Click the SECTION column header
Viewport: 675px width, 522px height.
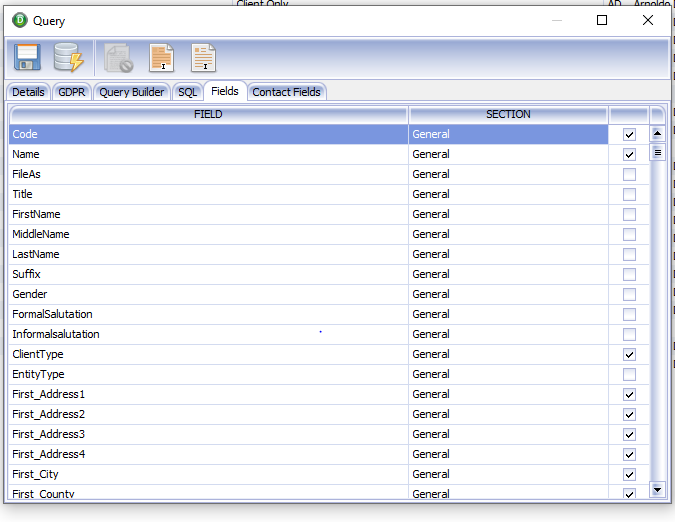pyautogui.click(x=508, y=114)
